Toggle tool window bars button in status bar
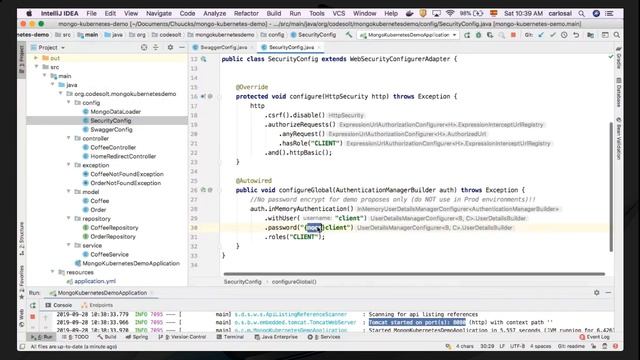 22,347
